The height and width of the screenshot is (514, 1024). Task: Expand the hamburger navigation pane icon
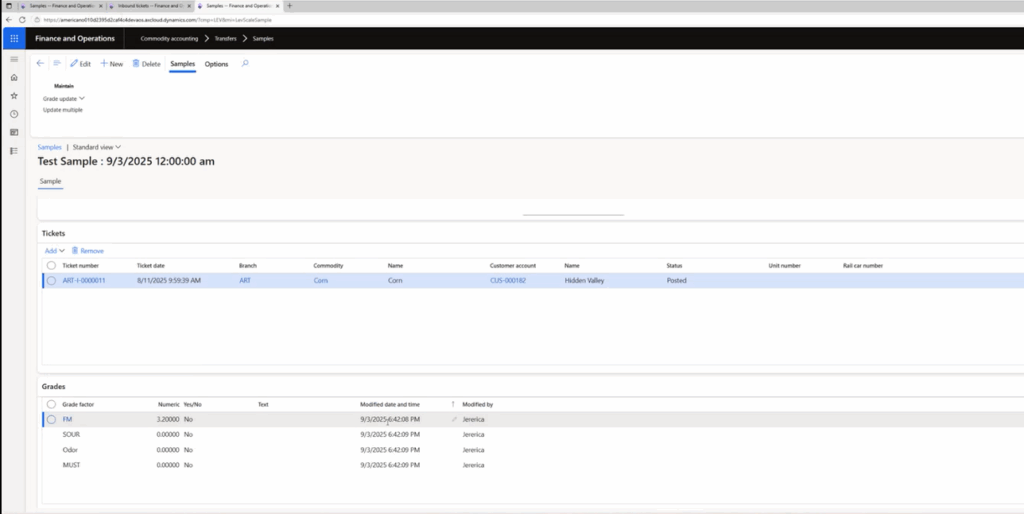(14, 59)
